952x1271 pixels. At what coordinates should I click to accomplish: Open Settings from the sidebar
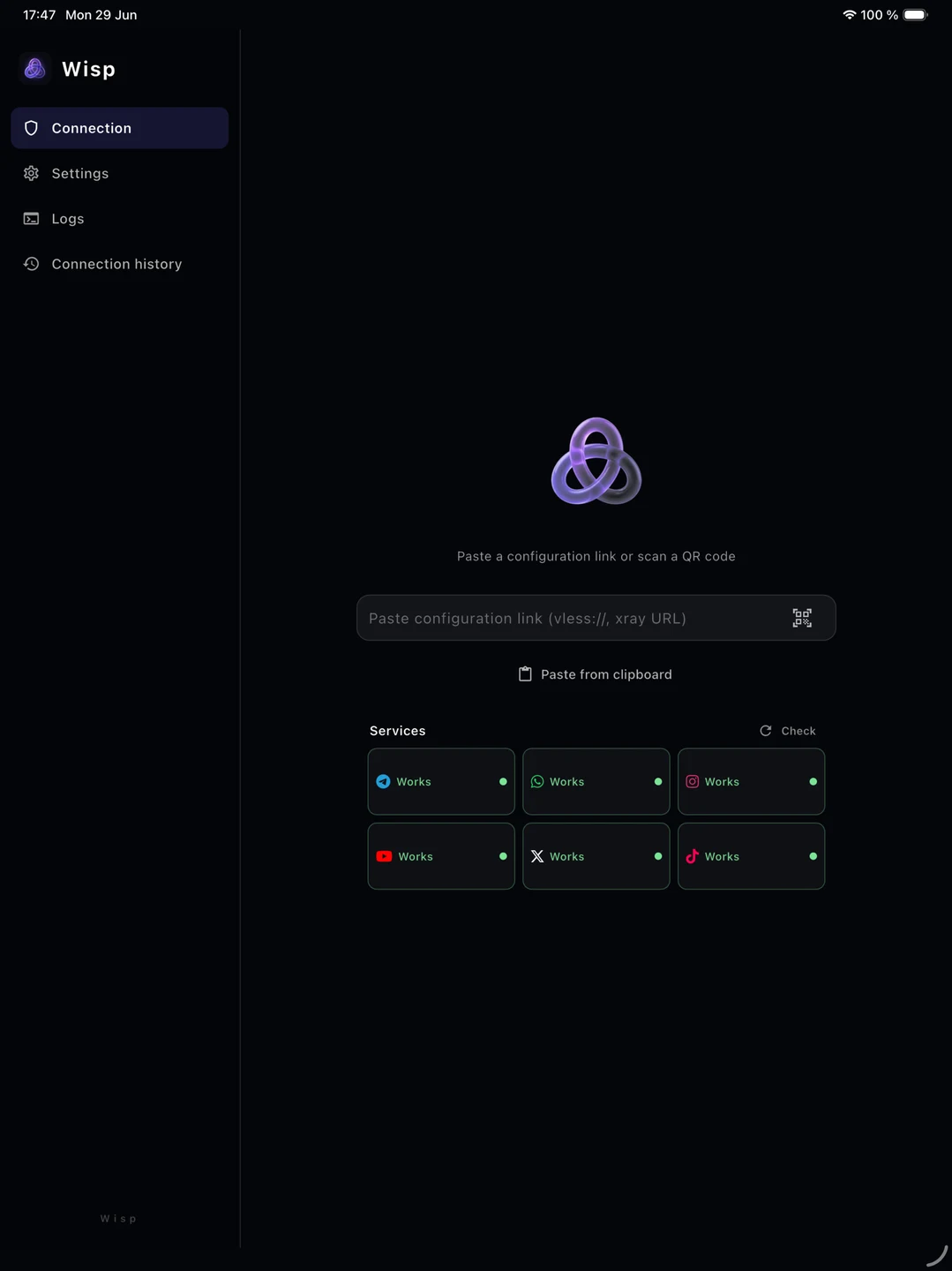click(x=119, y=173)
